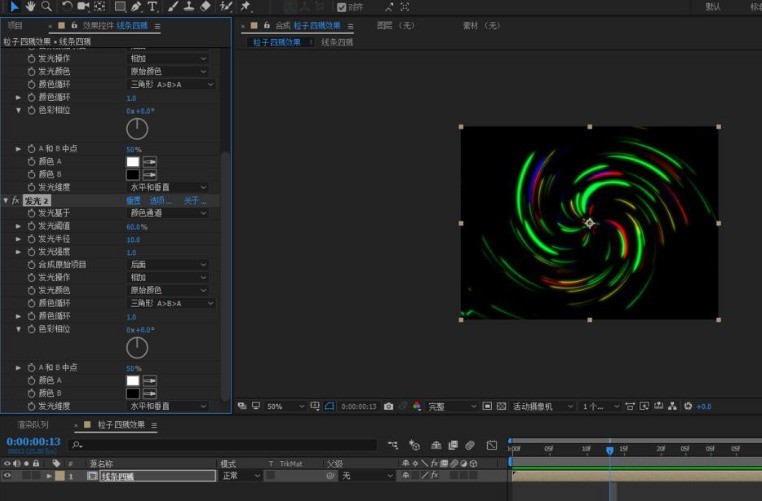
Task: Click 重置 on the 发光 2 effect
Action: (134, 200)
